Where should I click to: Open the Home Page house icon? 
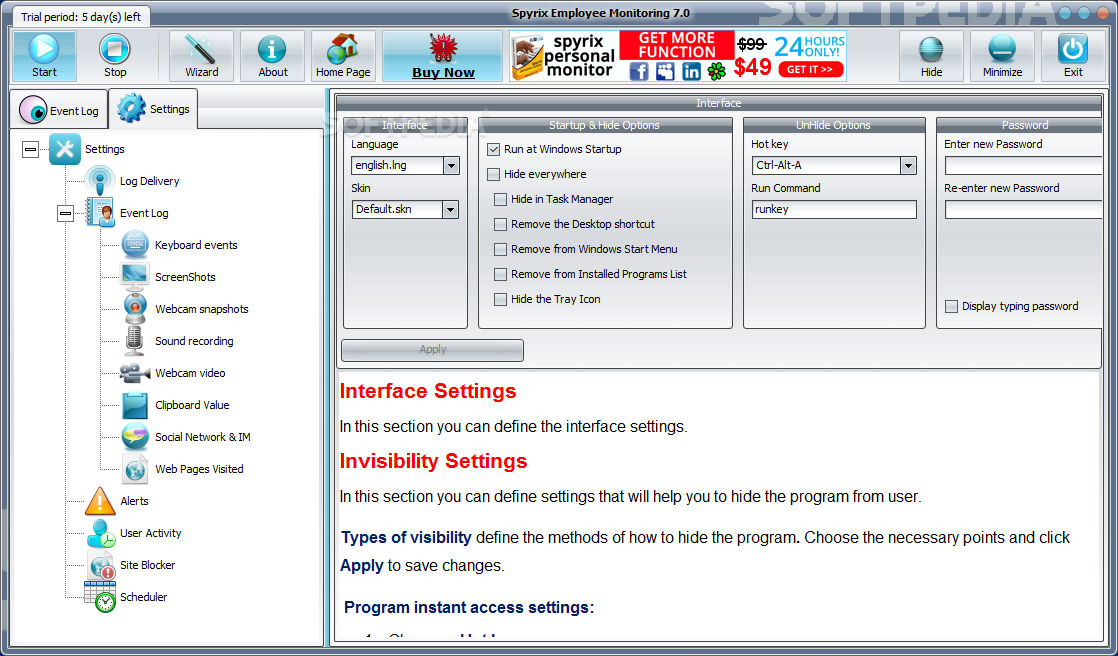click(x=343, y=48)
